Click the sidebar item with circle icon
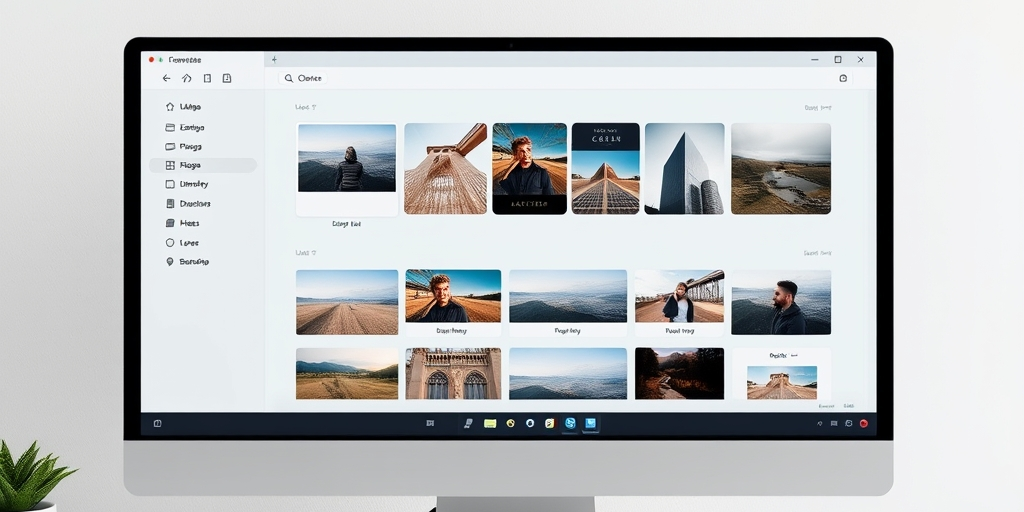This screenshot has width=1024, height=512. [x=182, y=242]
